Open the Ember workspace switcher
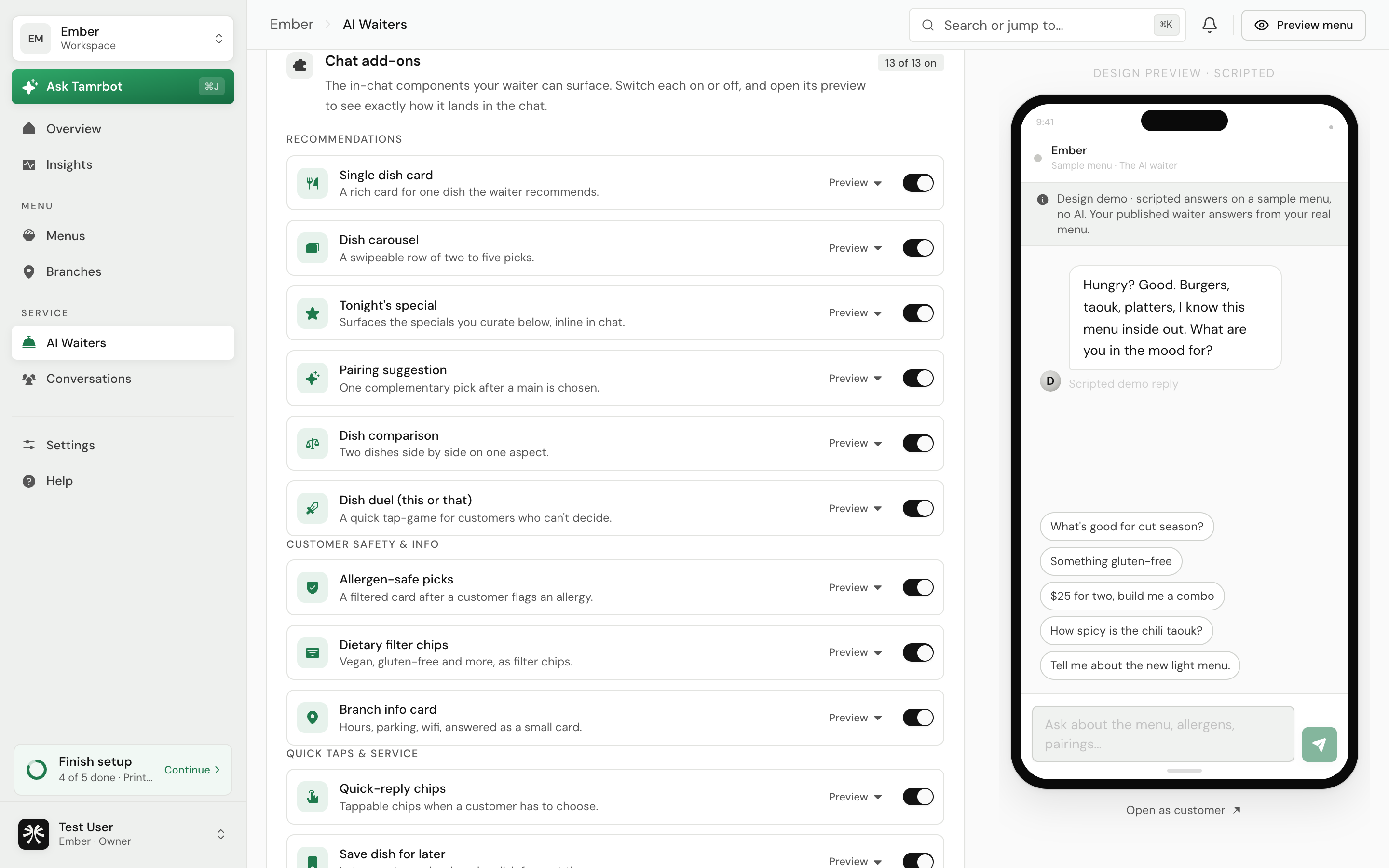1389x868 pixels. pyautogui.click(x=123, y=39)
